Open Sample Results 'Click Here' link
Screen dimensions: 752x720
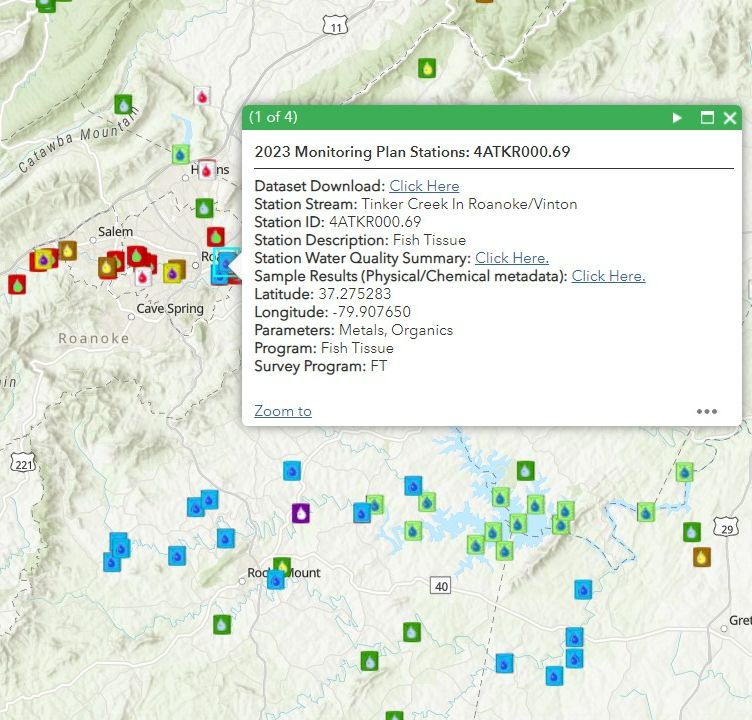tap(608, 276)
